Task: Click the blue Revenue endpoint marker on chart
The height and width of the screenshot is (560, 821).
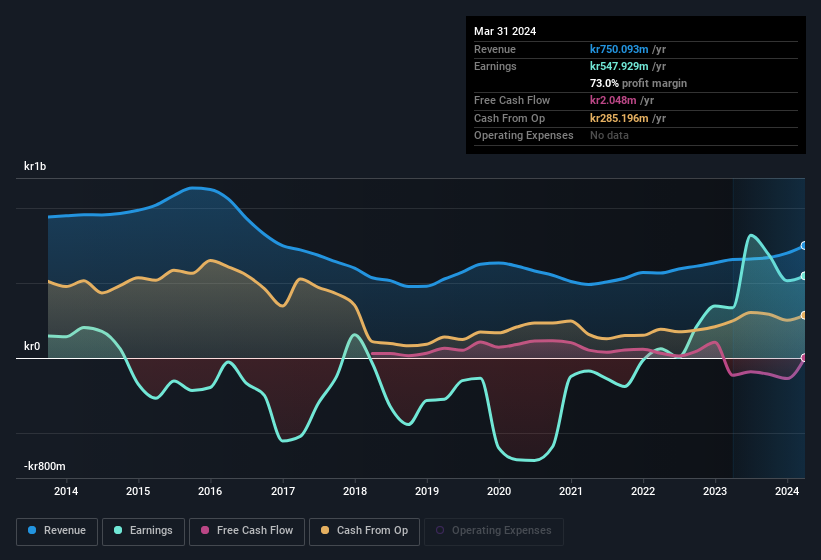Action: pyautogui.click(x=804, y=245)
